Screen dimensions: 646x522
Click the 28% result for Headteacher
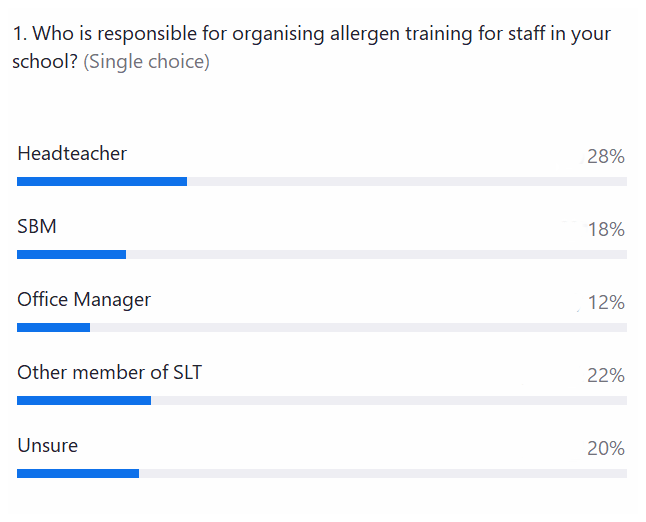click(605, 157)
